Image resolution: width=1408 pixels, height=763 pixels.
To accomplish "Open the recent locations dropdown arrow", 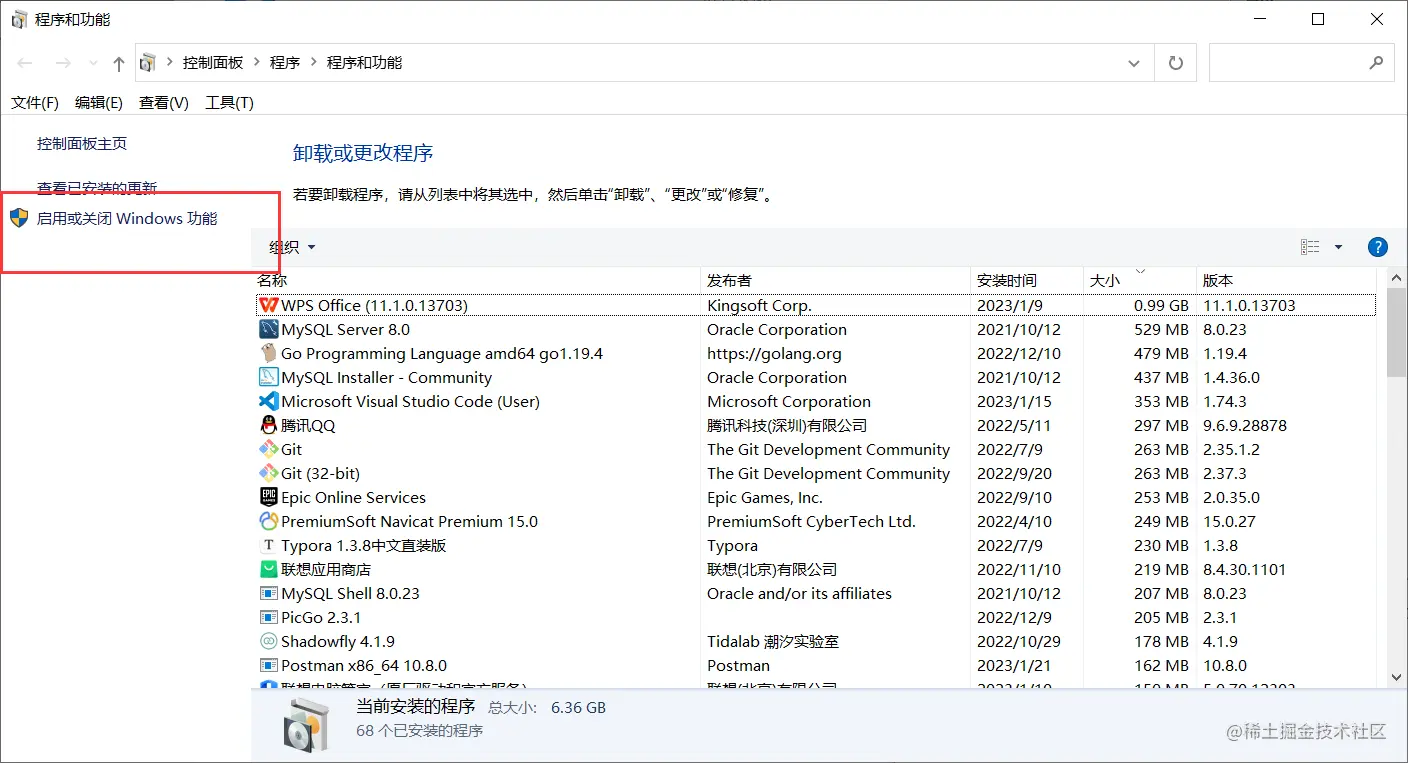I will coord(94,63).
